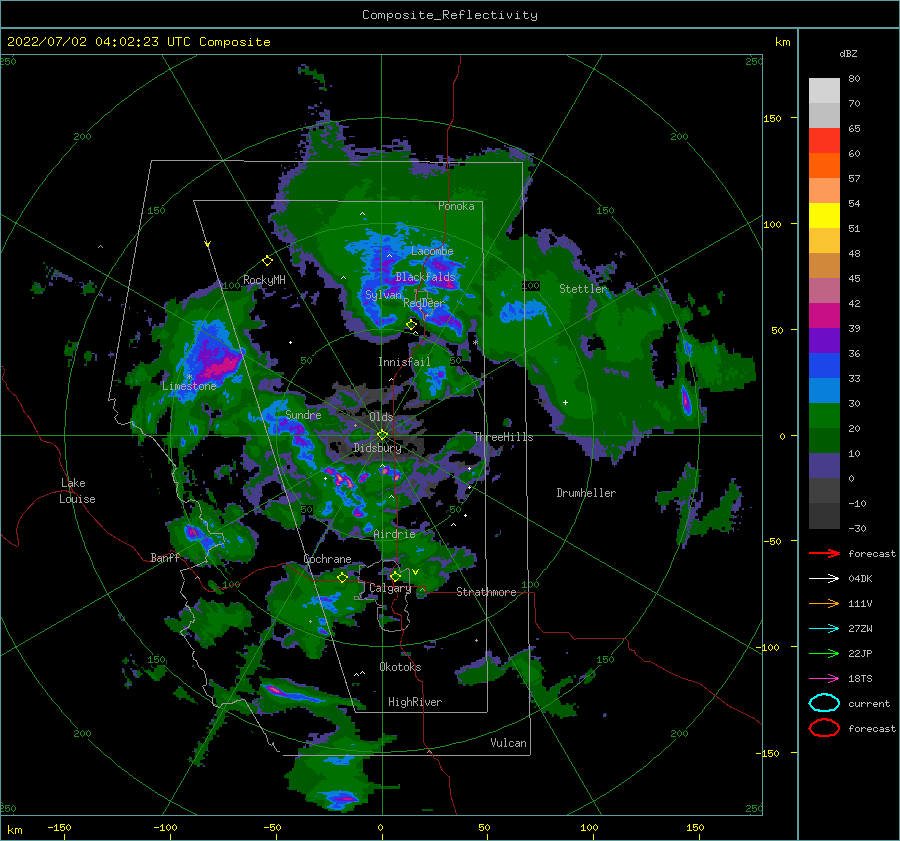
Task: Click the Okotoks label
Action: click(x=400, y=667)
